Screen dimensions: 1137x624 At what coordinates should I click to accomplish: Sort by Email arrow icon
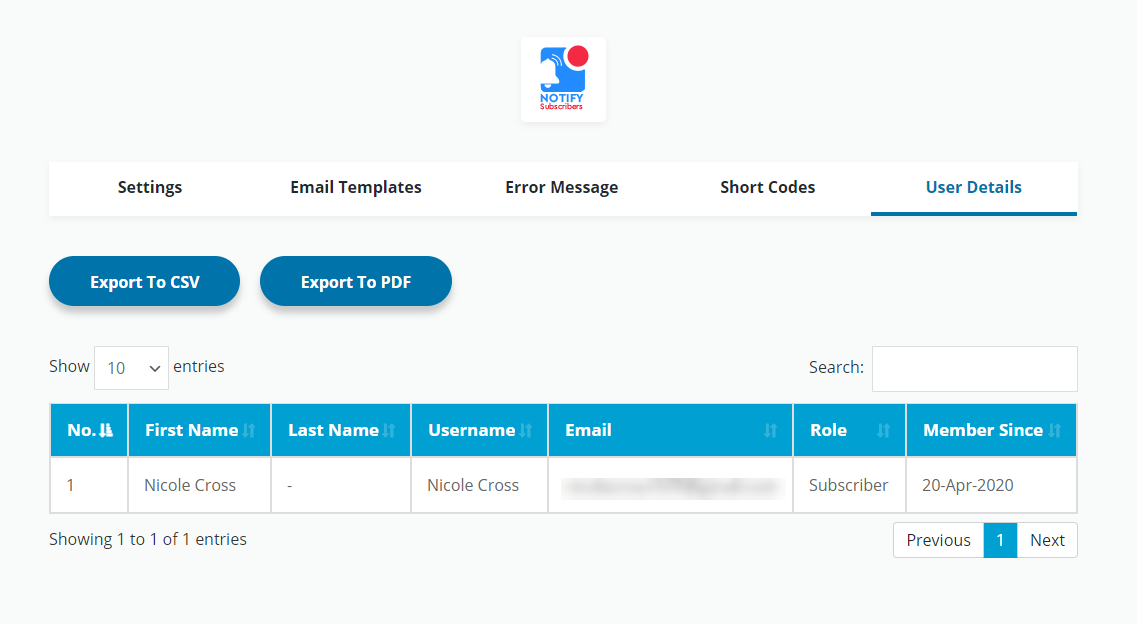click(x=770, y=430)
